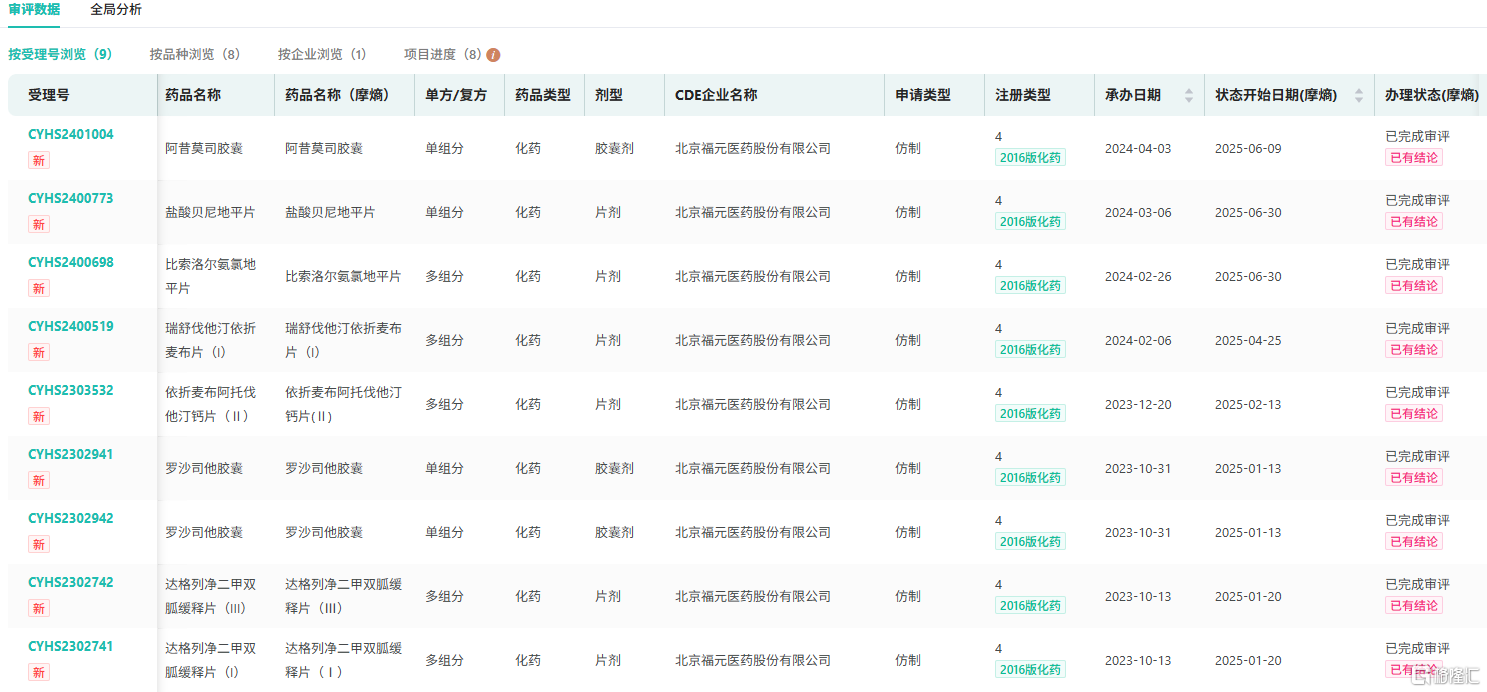Open acceptance number CYHS2302941
Viewport: 1487px width, 692px height.
click(71, 454)
